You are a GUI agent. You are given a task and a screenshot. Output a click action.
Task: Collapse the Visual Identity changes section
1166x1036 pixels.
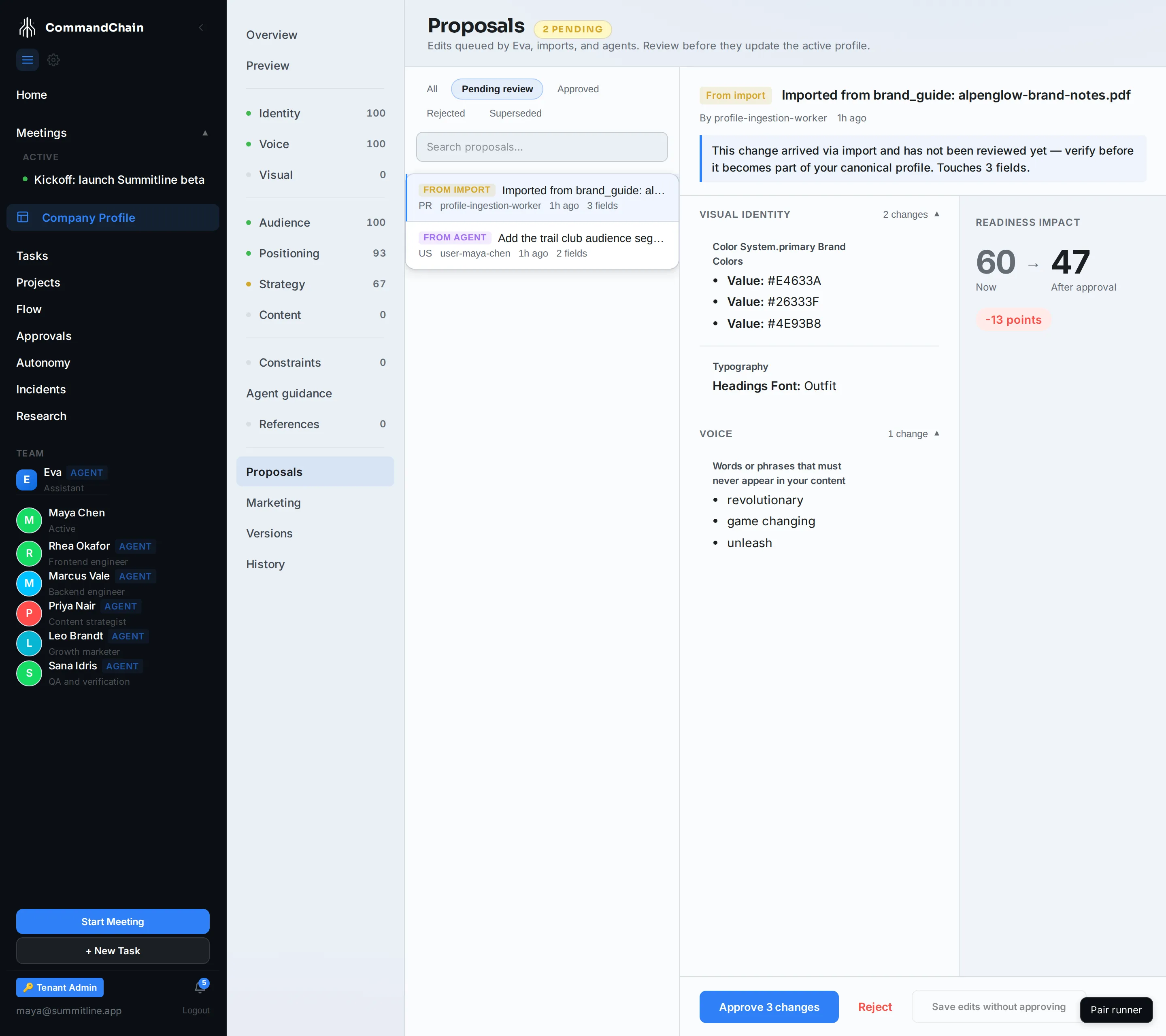click(937, 214)
